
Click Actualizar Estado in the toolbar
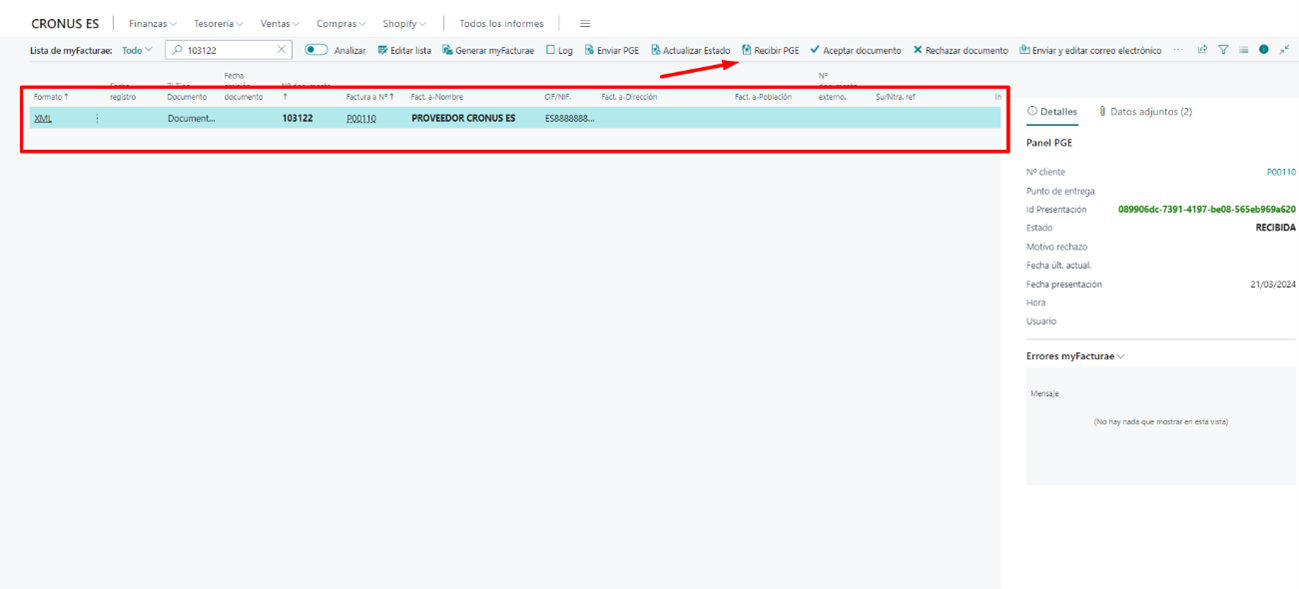pos(690,50)
